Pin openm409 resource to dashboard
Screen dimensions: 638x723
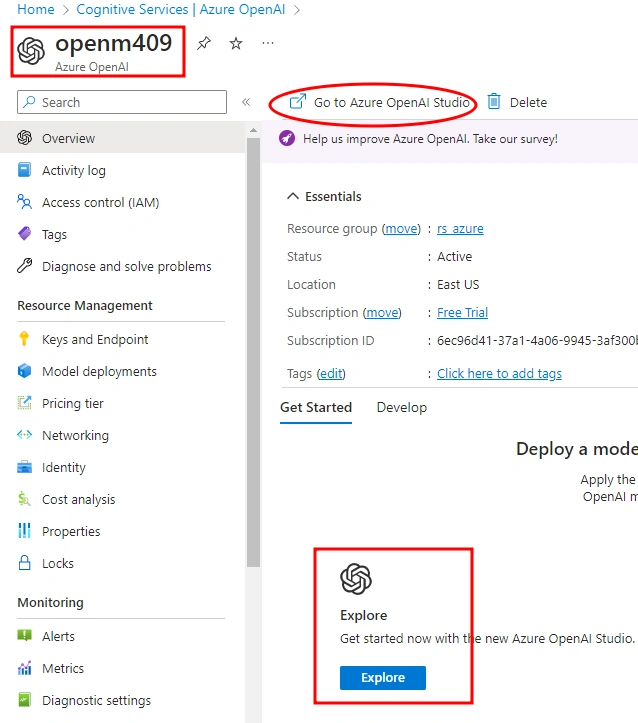204,43
